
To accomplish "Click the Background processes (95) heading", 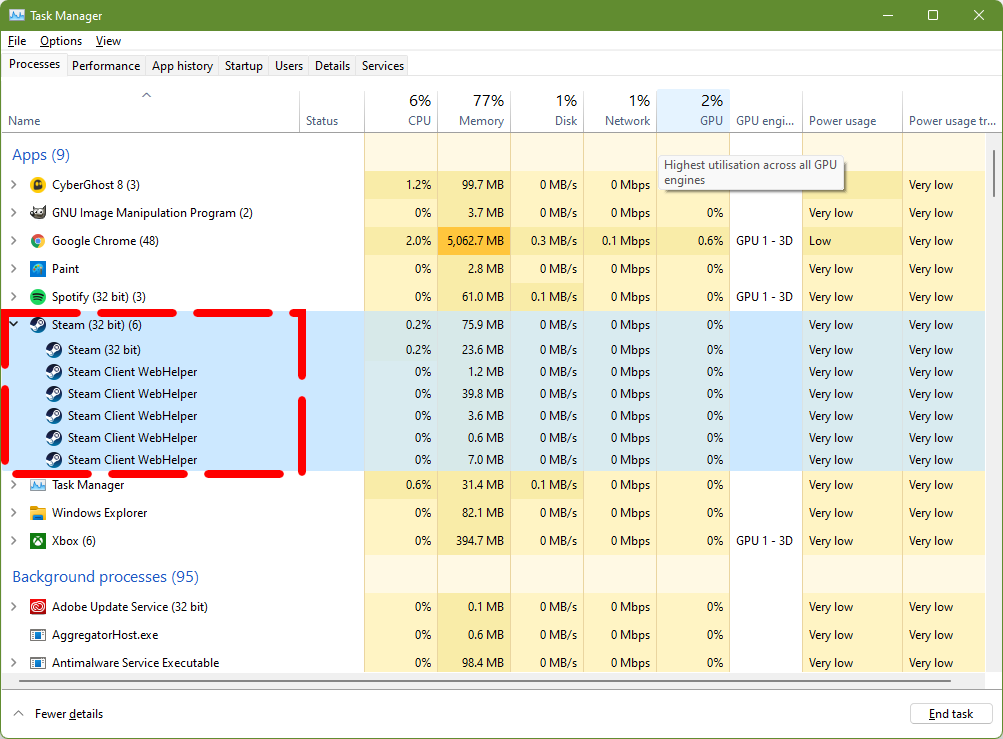I will (106, 577).
